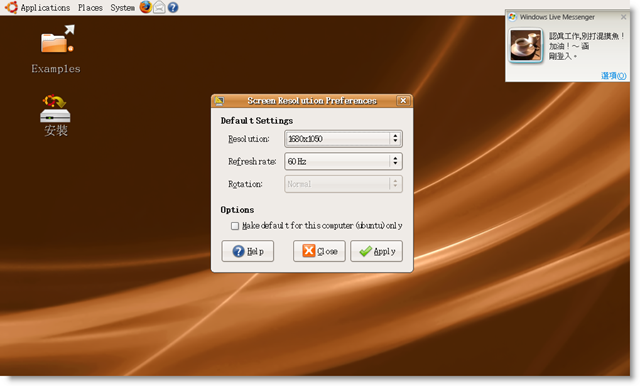Screen dimensions: 640x386
Task: Click the Windows Live Messenger logo icon
Action: click(x=512, y=17)
